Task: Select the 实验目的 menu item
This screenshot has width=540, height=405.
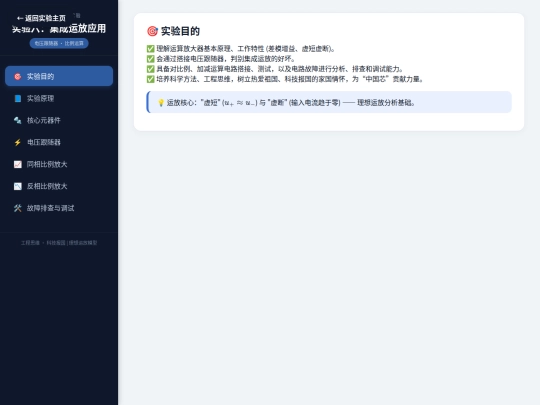Action: coord(59,76)
